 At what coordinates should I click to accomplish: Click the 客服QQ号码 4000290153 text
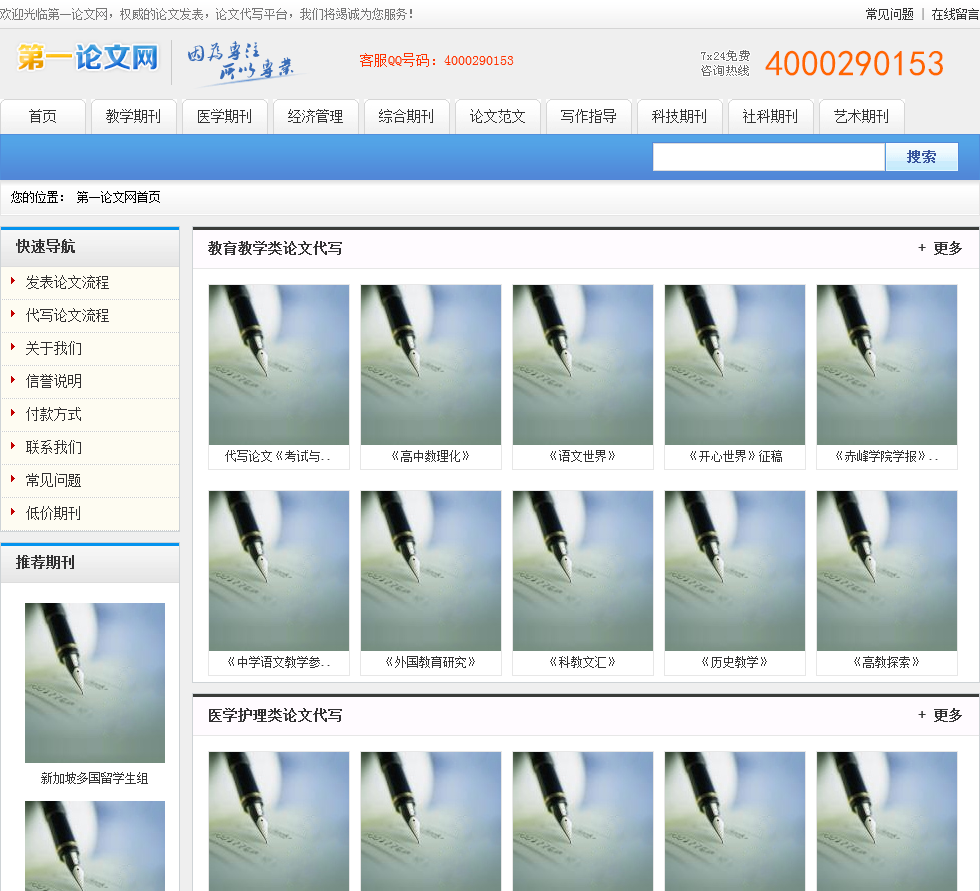[436, 61]
